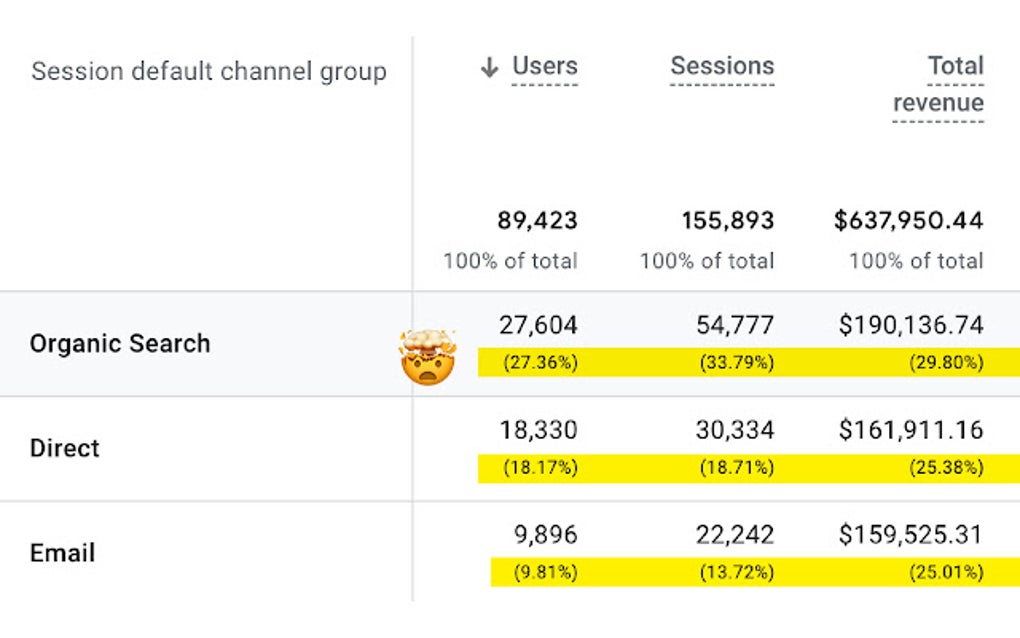1020x638 pixels.
Task: Click total revenue figure $637,950.44
Action: point(909,220)
